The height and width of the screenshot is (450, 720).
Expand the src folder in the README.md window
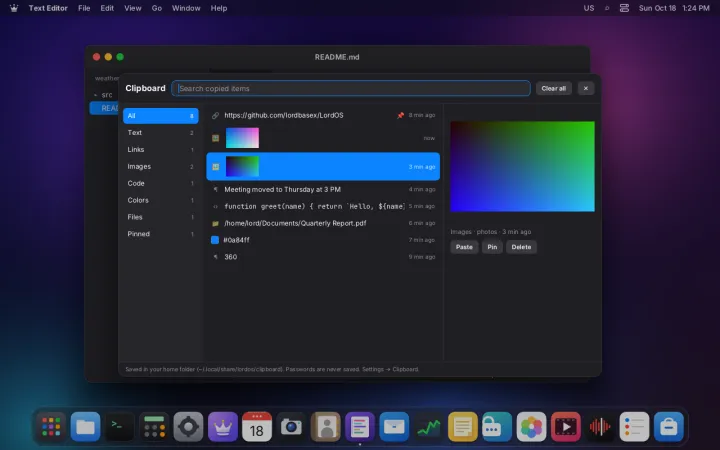click(96, 95)
